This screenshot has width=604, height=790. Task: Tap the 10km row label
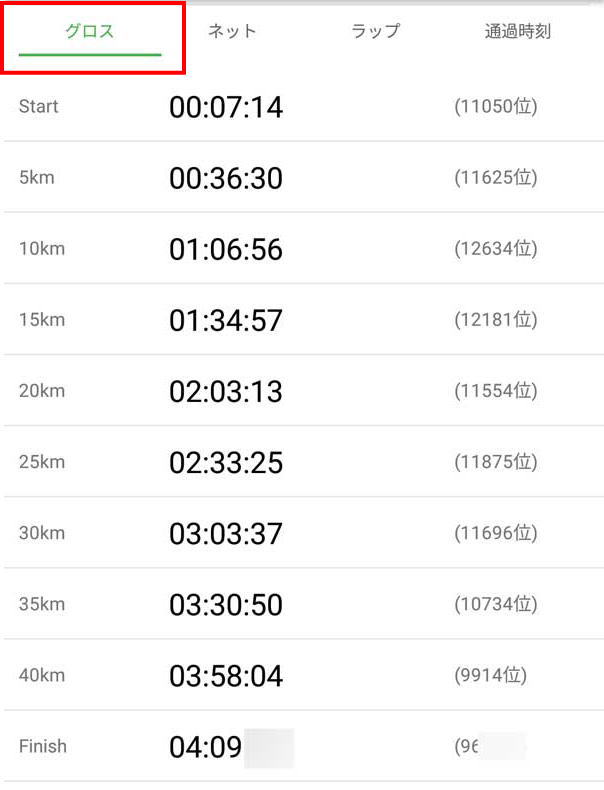(x=41, y=249)
